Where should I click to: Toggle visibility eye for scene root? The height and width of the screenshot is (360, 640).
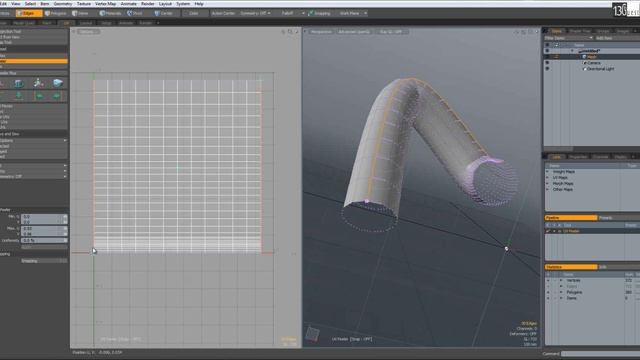[547, 51]
